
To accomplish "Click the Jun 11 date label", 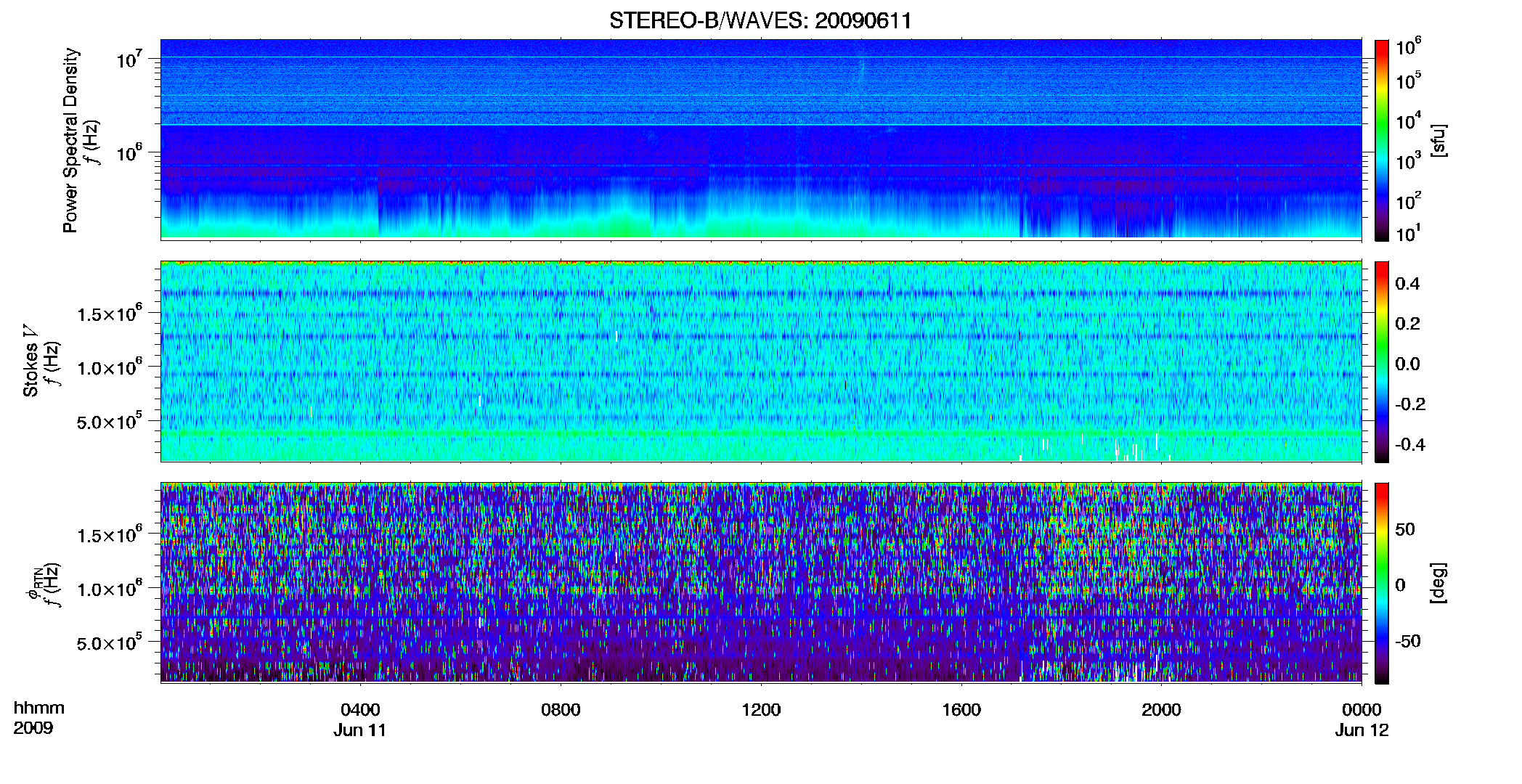I will (x=360, y=730).
